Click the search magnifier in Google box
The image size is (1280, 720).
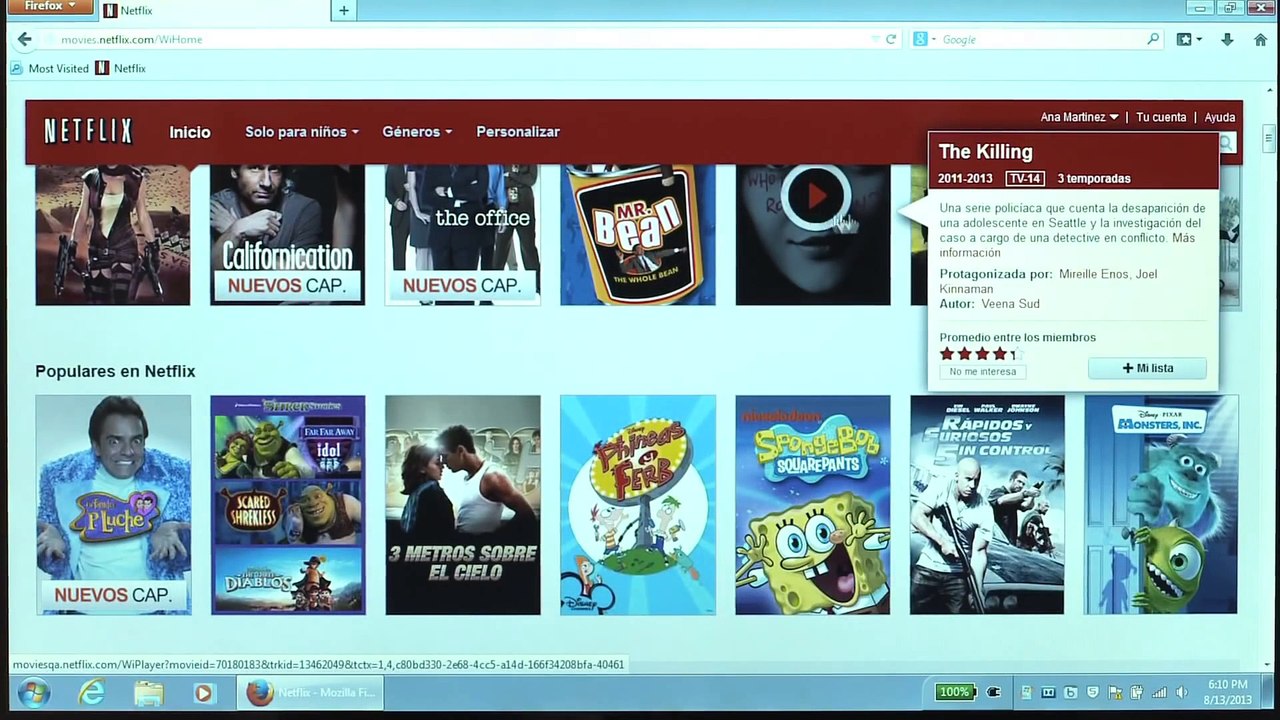pyautogui.click(x=1153, y=39)
